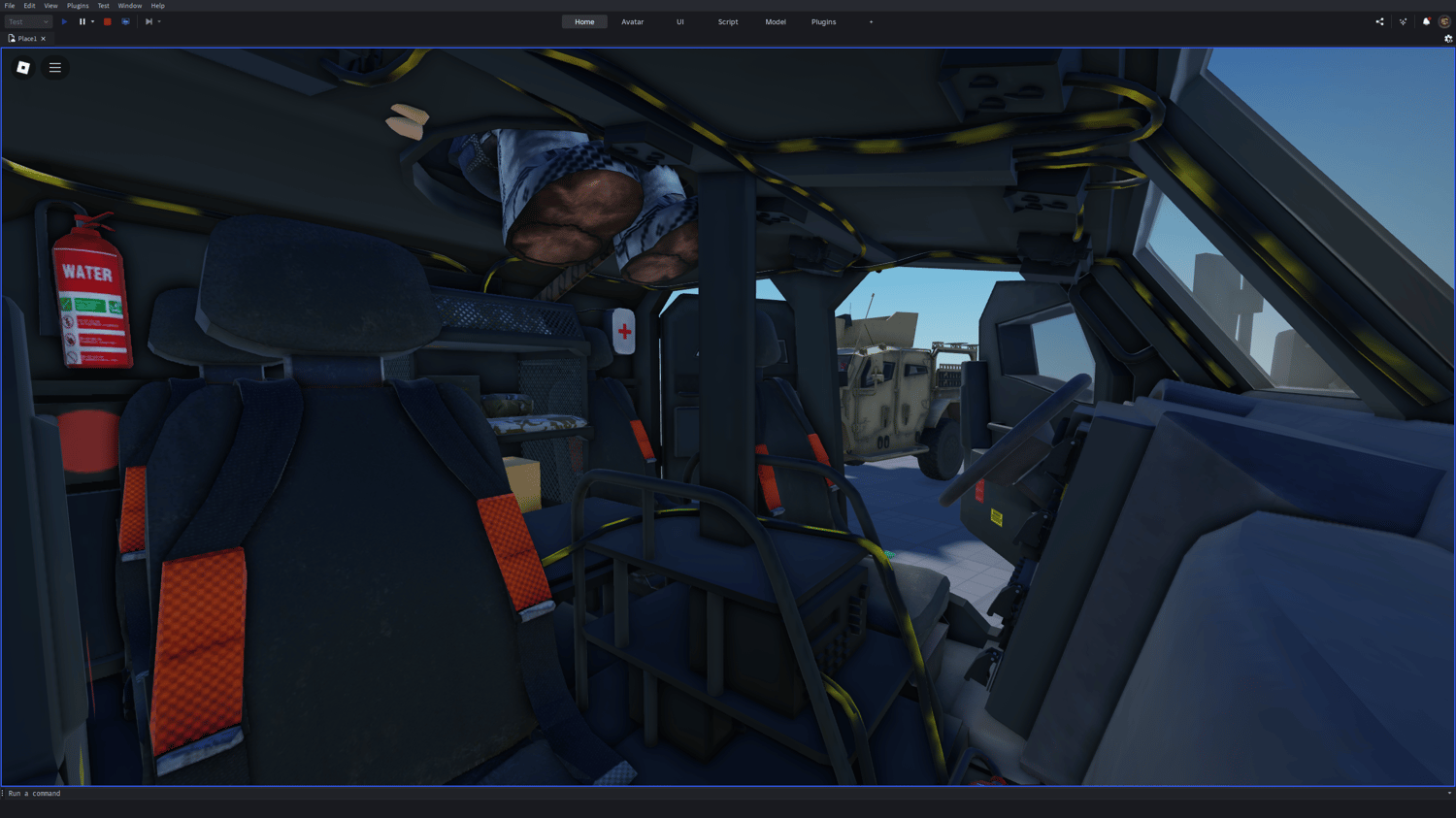Expand the Test mode dropdown
The width and height of the screenshot is (1456, 818).
pos(28,21)
